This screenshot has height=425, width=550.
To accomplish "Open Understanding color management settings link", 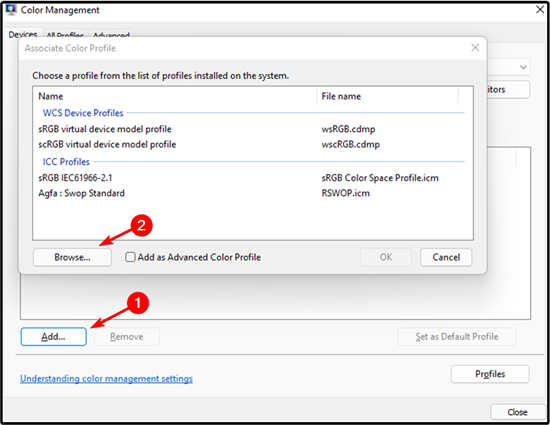I will tap(106, 379).
